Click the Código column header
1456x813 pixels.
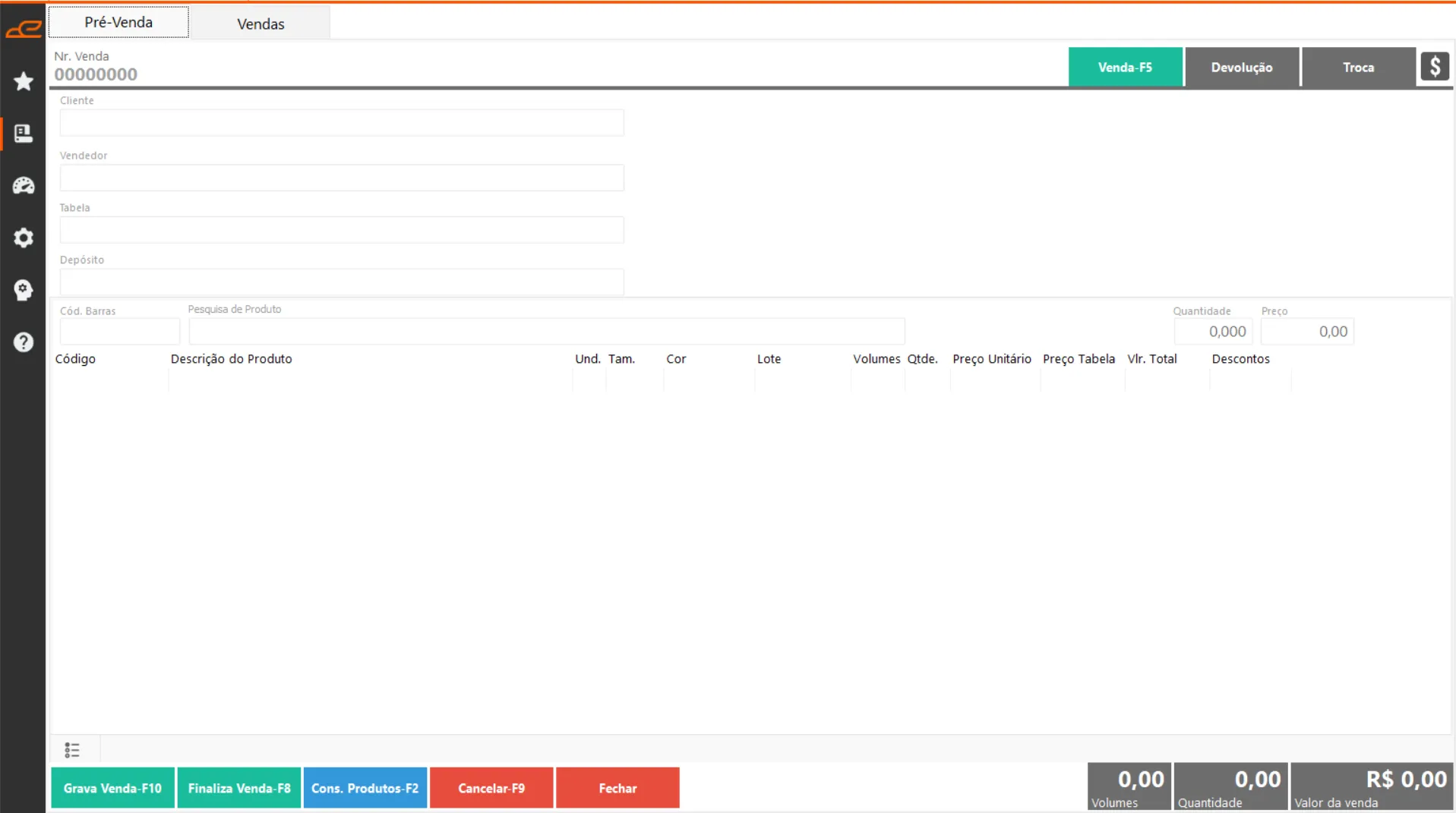click(x=75, y=359)
